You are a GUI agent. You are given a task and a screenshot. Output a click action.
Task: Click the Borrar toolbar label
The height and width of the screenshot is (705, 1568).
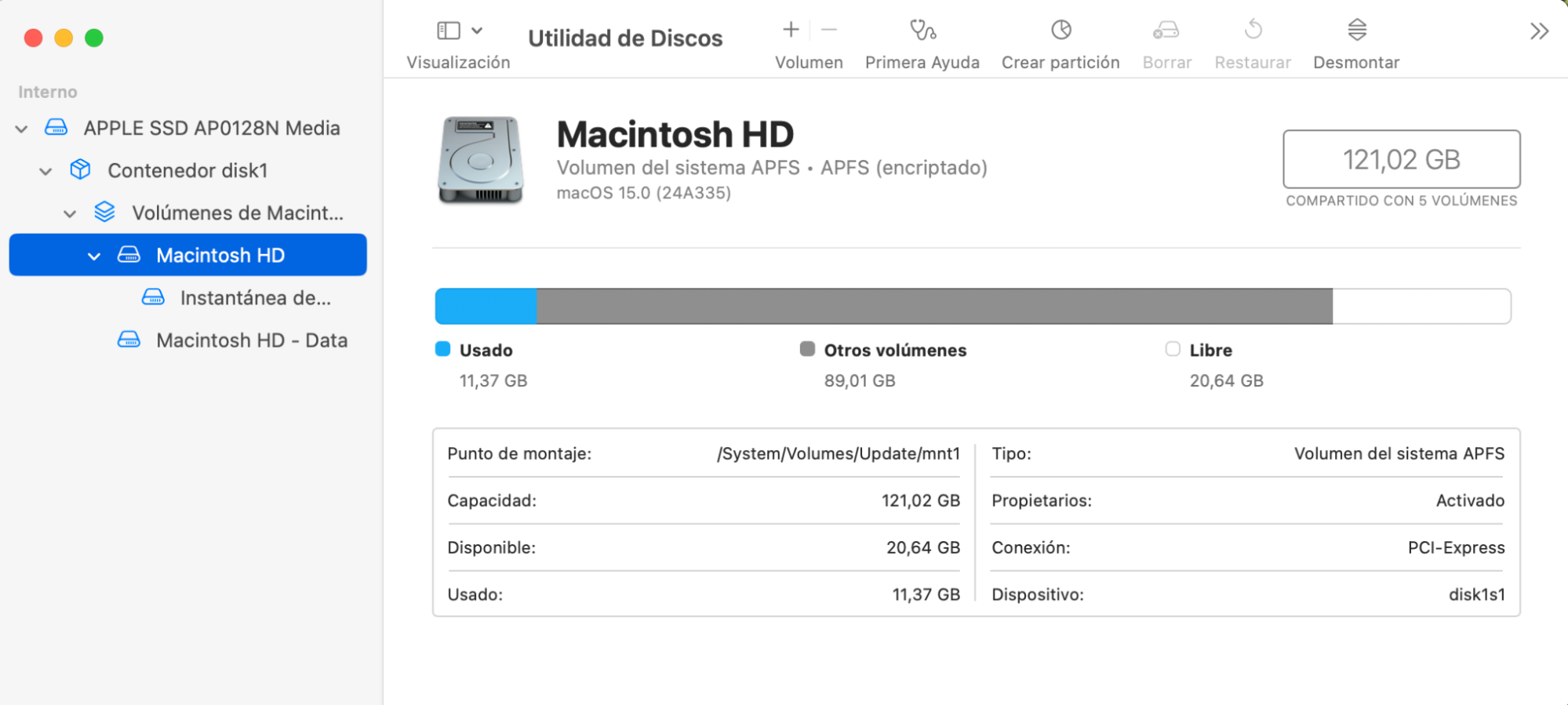pyautogui.click(x=1167, y=62)
